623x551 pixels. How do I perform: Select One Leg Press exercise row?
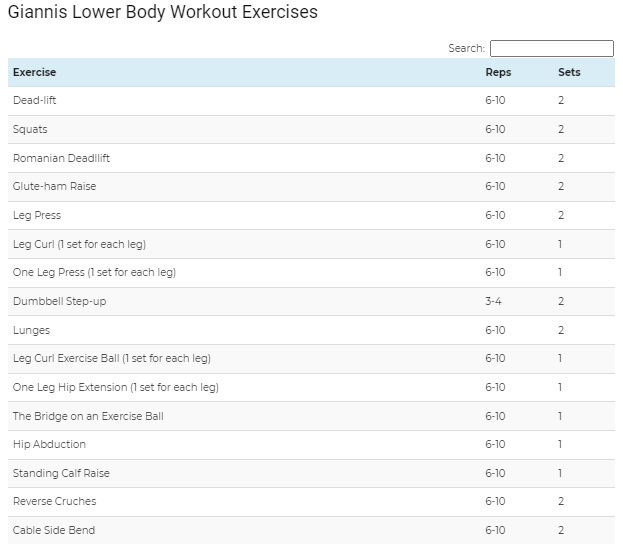coord(311,273)
